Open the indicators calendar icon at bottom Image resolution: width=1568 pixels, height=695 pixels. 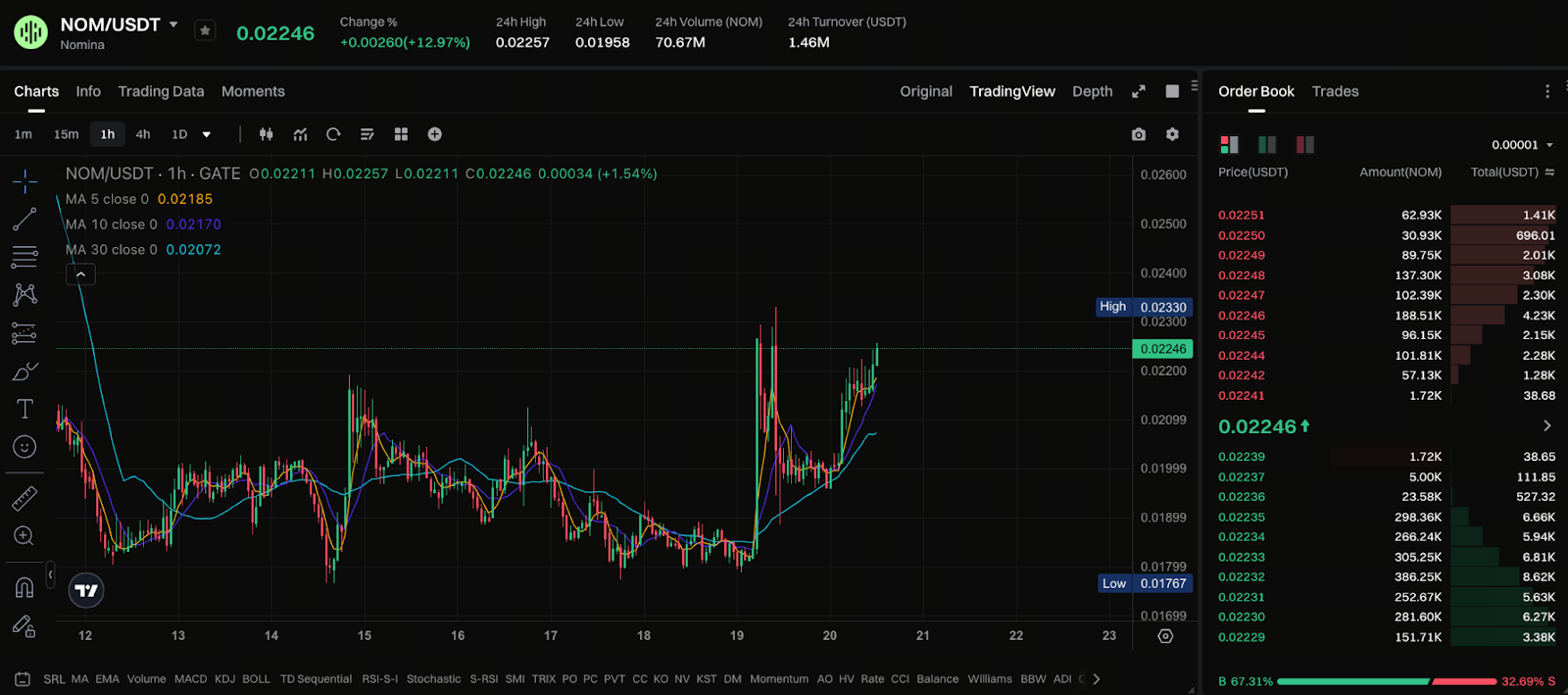click(23, 679)
